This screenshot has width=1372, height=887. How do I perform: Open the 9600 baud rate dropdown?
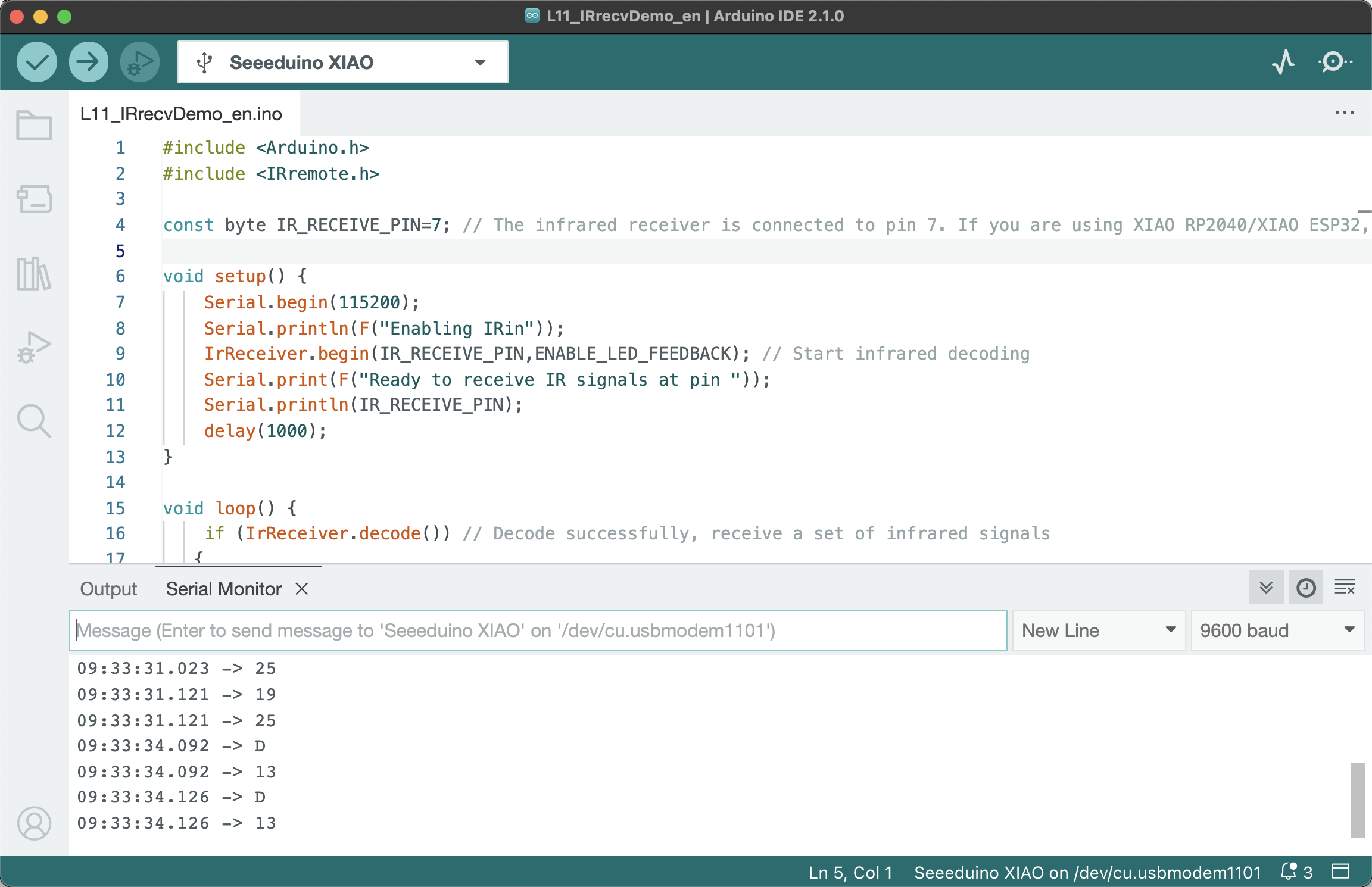(1277, 630)
